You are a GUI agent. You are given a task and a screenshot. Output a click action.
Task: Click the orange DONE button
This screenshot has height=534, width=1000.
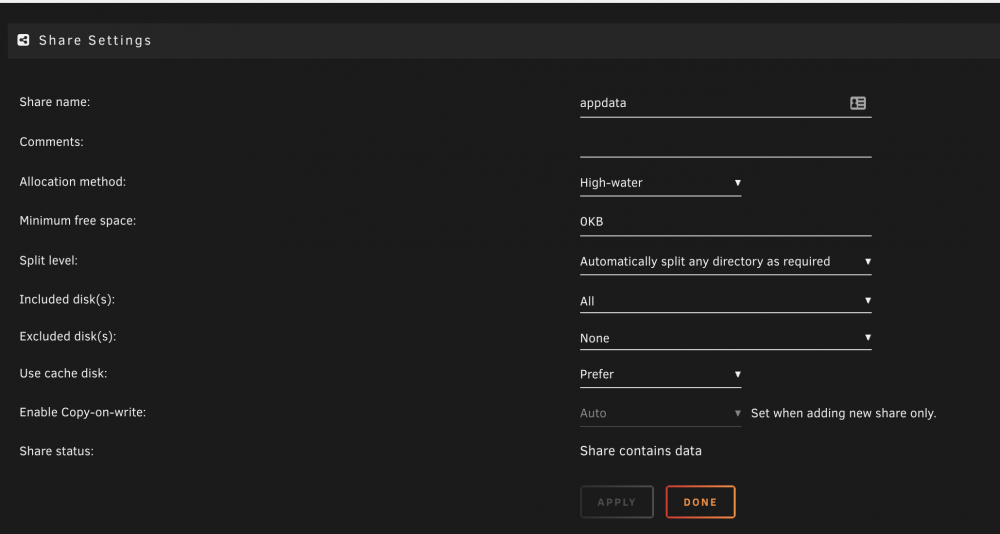click(700, 502)
